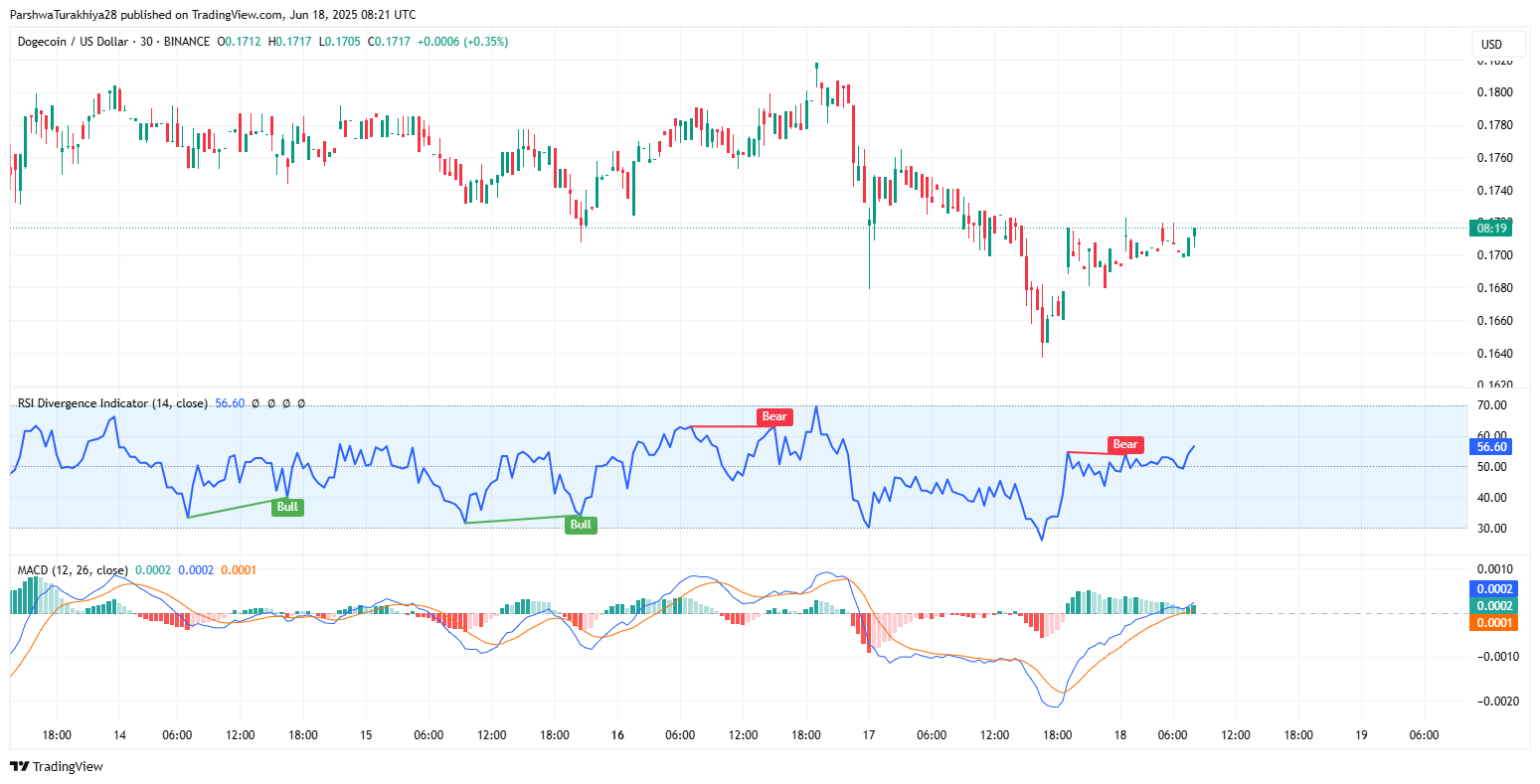The height and width of the screenshot is (784, 1540).
Task: Click the 0.1800 level on price axis
Action: click(1495, 92)
